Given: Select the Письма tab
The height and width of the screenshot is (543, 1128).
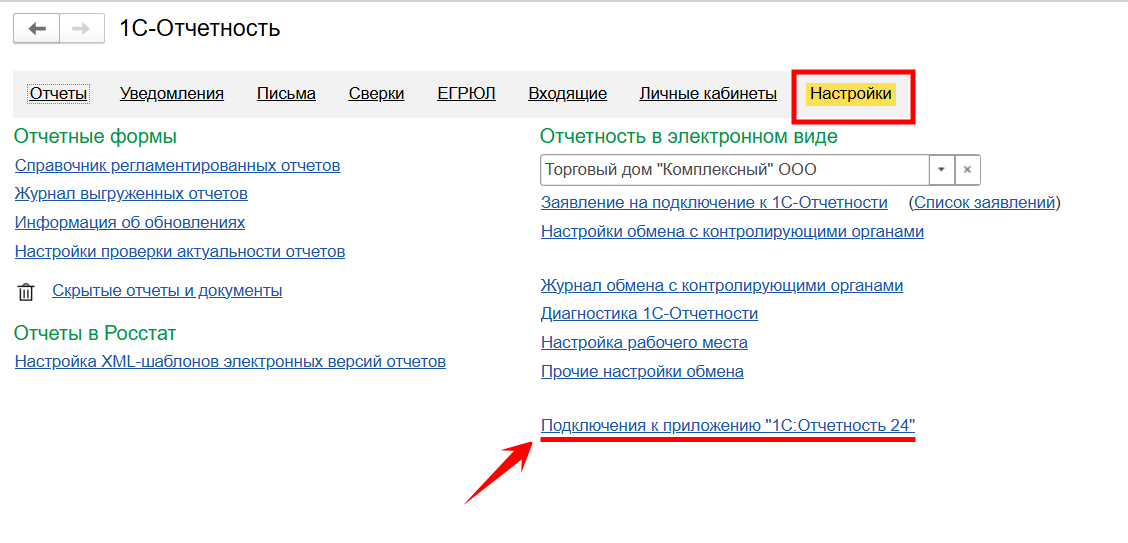Looking at the screenshot, I should click(x=286, y=93).
